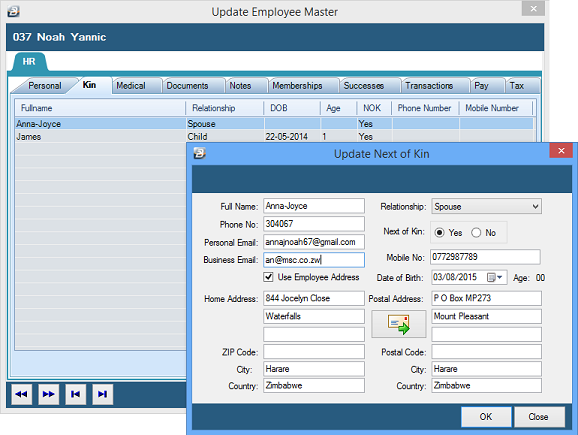
Task: Switch to the Pay tab
Action: [x=481, y=86]
